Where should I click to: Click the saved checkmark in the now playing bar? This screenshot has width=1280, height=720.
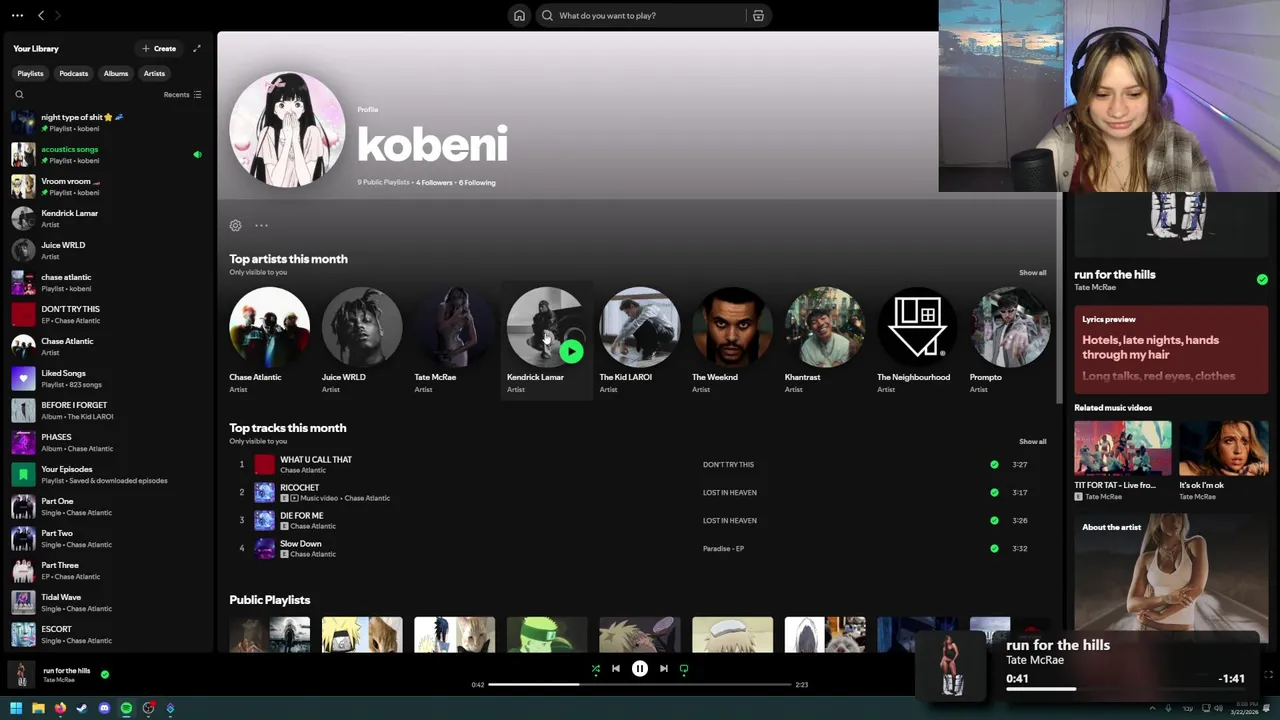pyautogui.click(x=105, y=674)
